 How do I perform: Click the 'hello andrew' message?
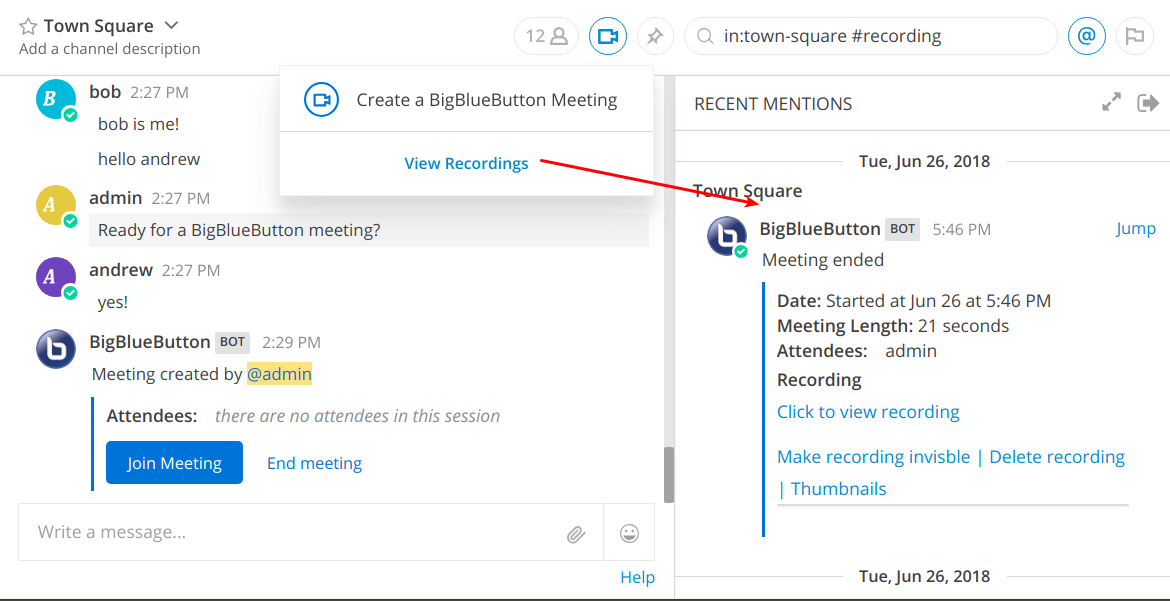pos(149,159)
